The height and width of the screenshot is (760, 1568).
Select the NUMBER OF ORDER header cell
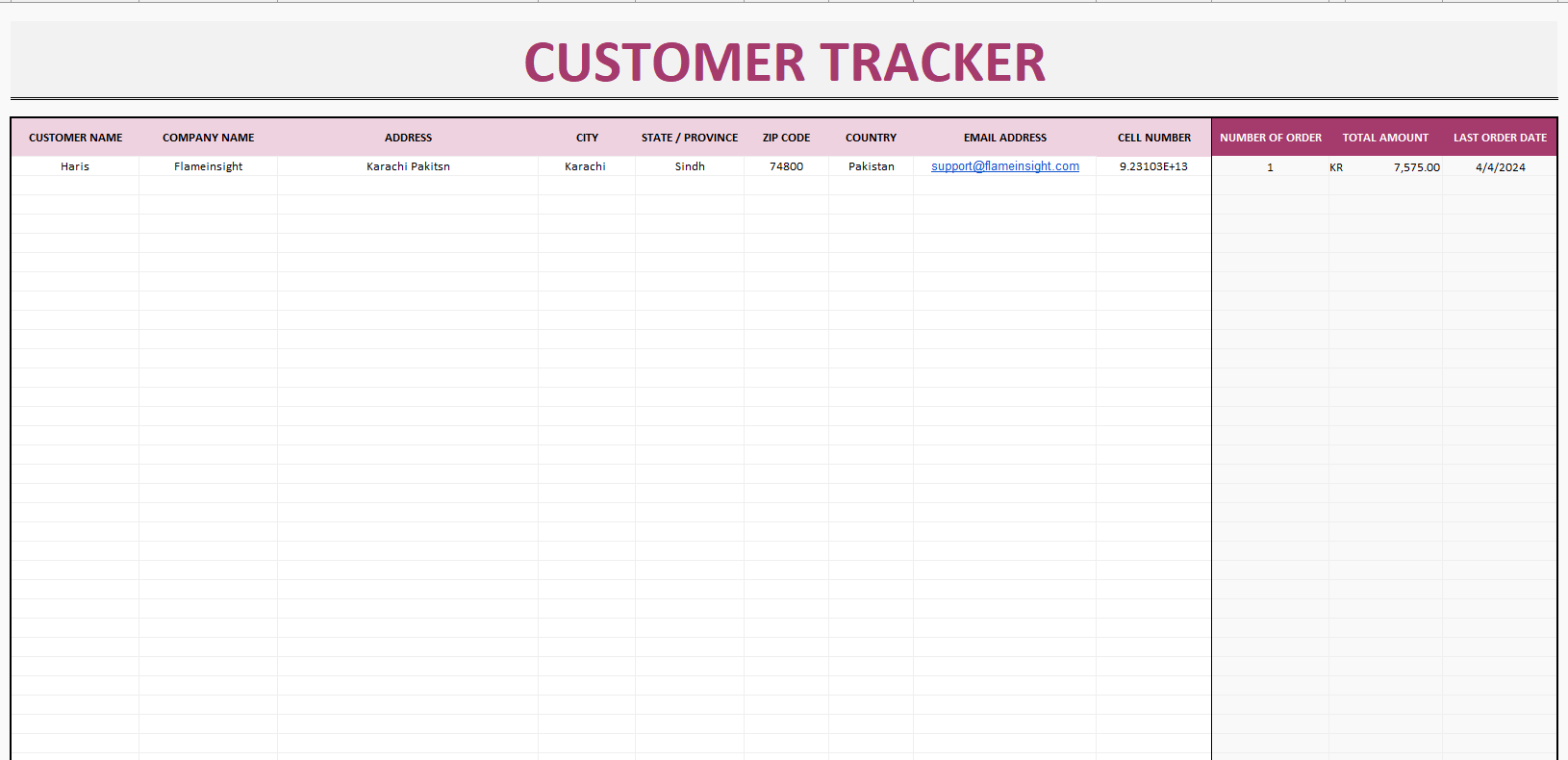click(x=1271, y=138)
